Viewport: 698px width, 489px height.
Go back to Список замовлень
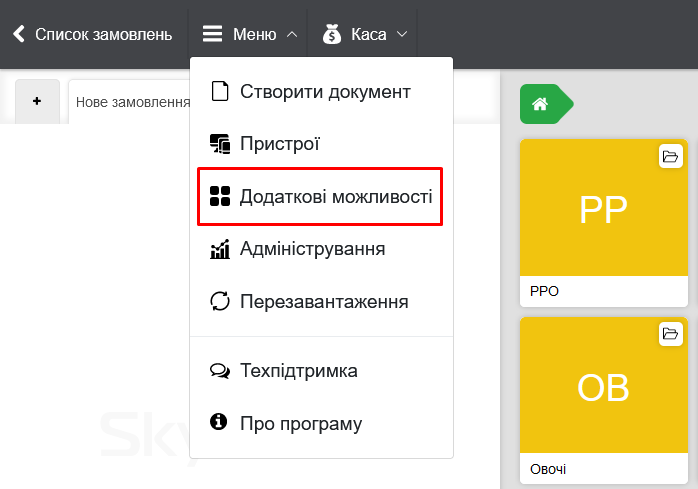(x=92, y=34)
